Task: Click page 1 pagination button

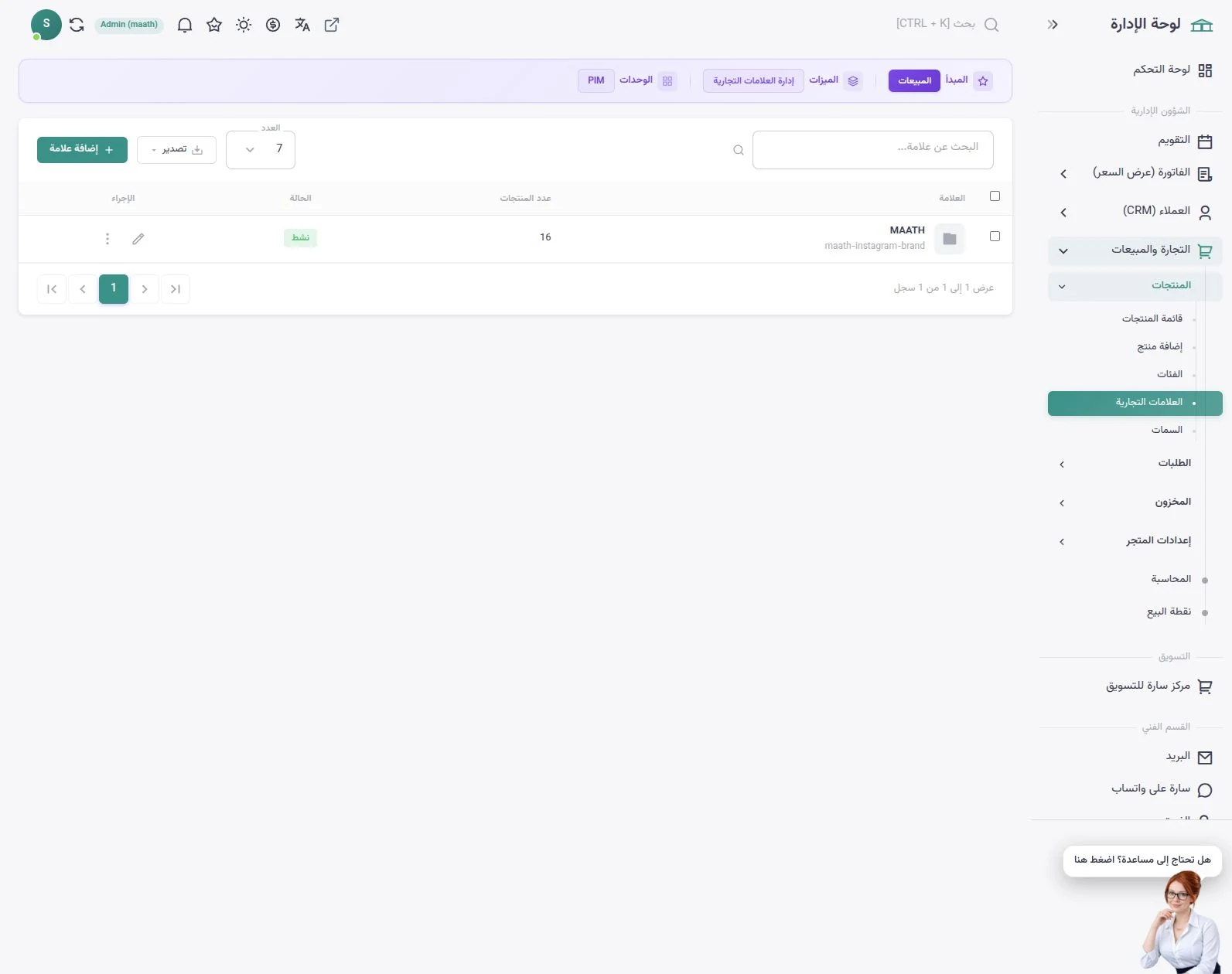Action: [114, 289]
